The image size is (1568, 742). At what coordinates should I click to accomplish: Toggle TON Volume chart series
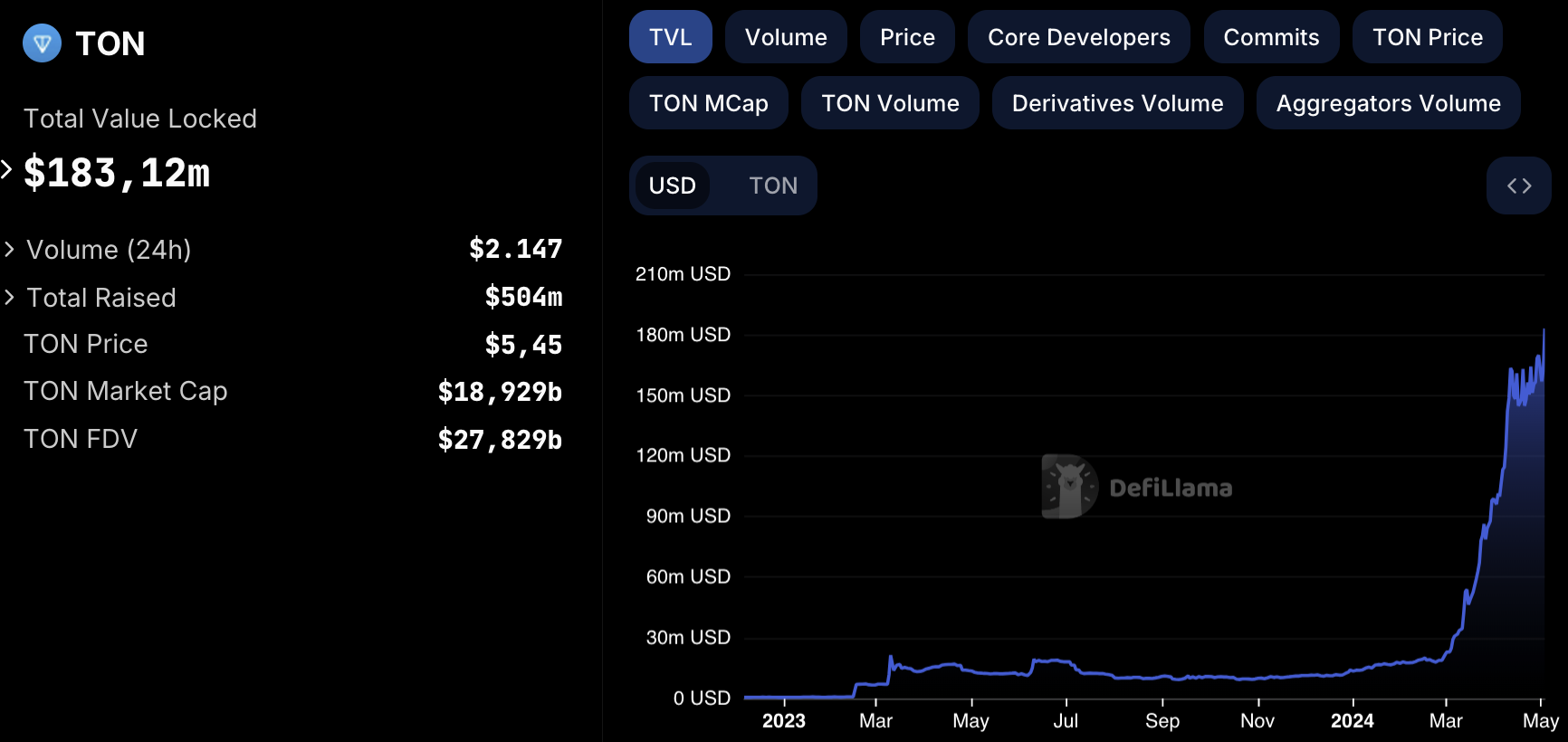point(890,103)
